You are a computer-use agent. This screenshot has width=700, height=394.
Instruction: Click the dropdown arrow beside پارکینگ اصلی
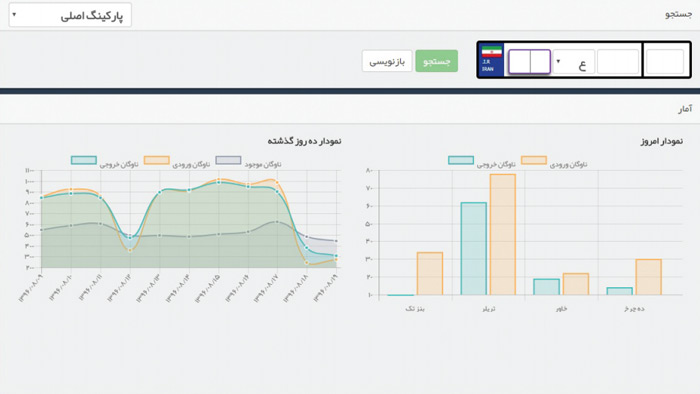14,15
